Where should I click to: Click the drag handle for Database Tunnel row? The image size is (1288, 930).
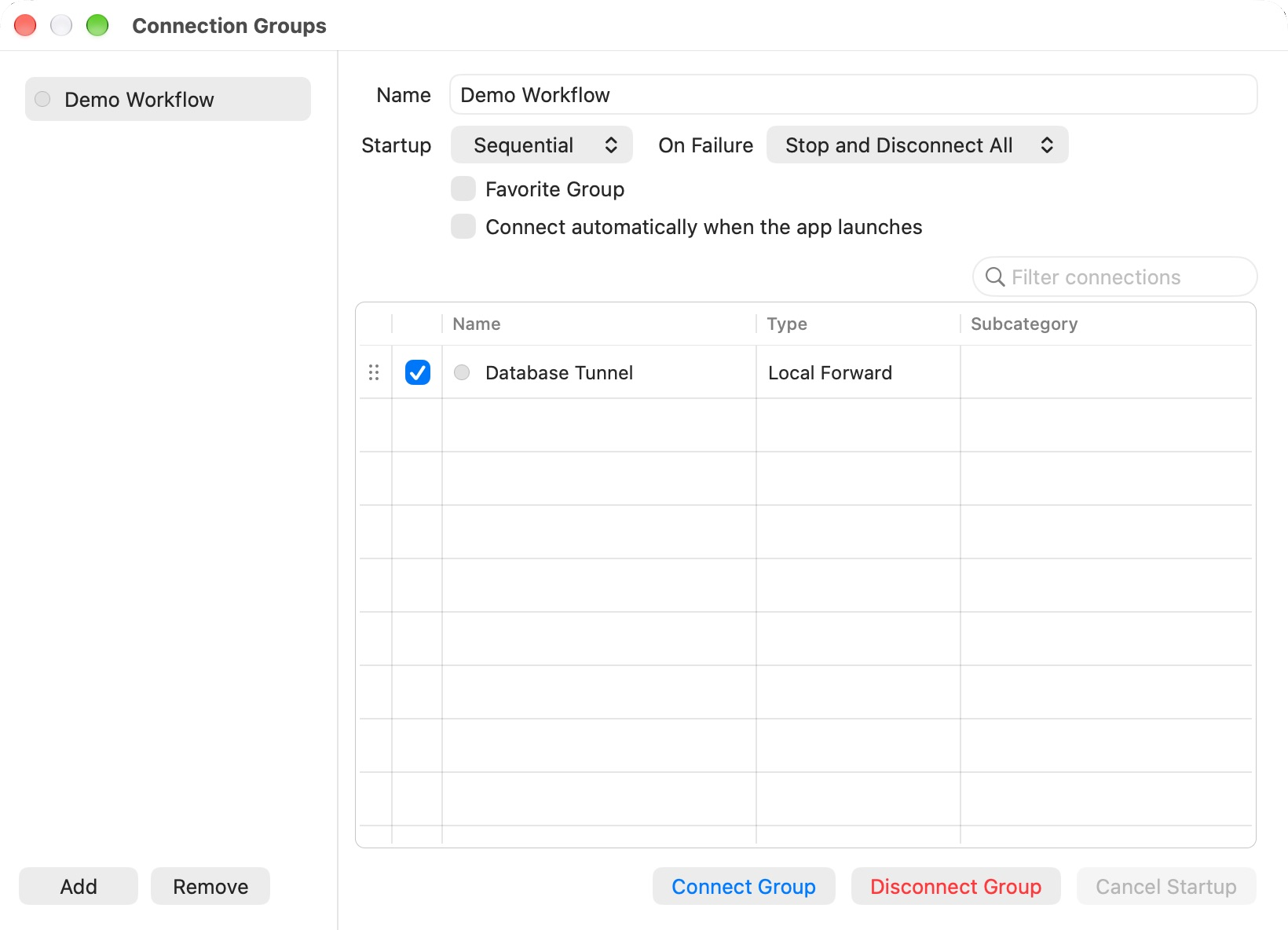374,372
